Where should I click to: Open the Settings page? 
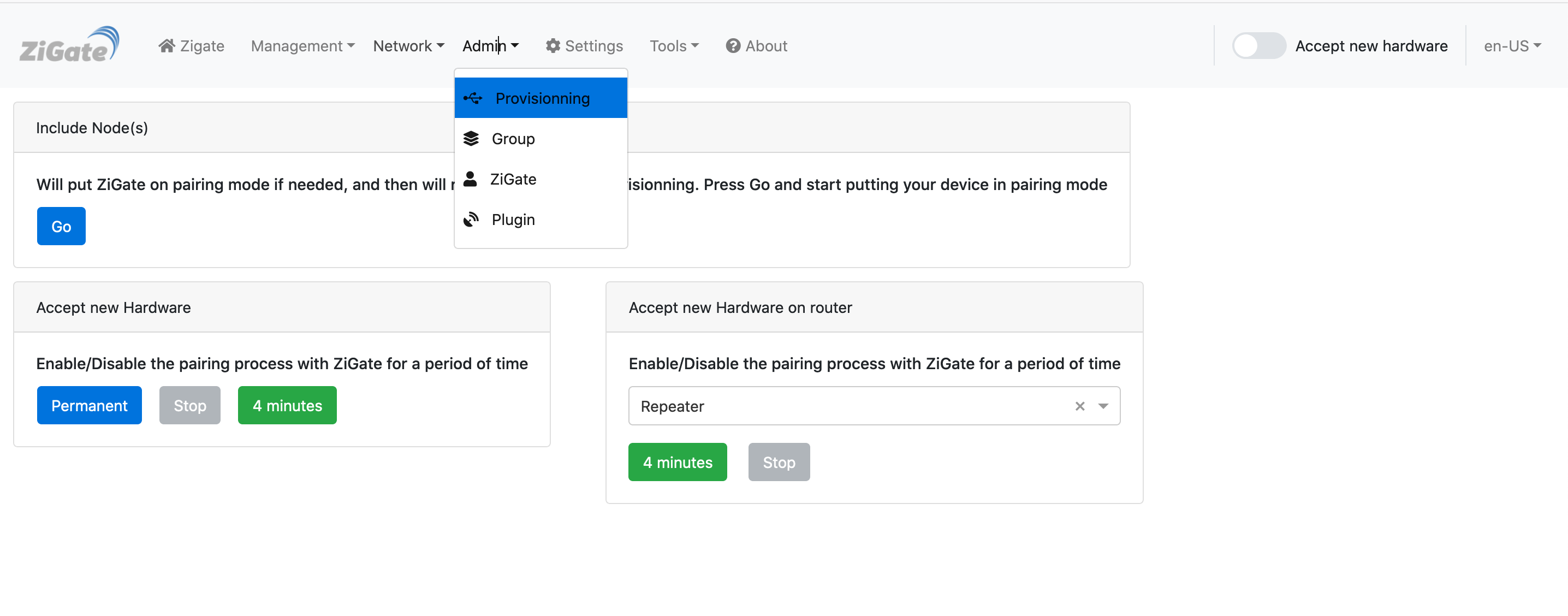coord(584,46)
